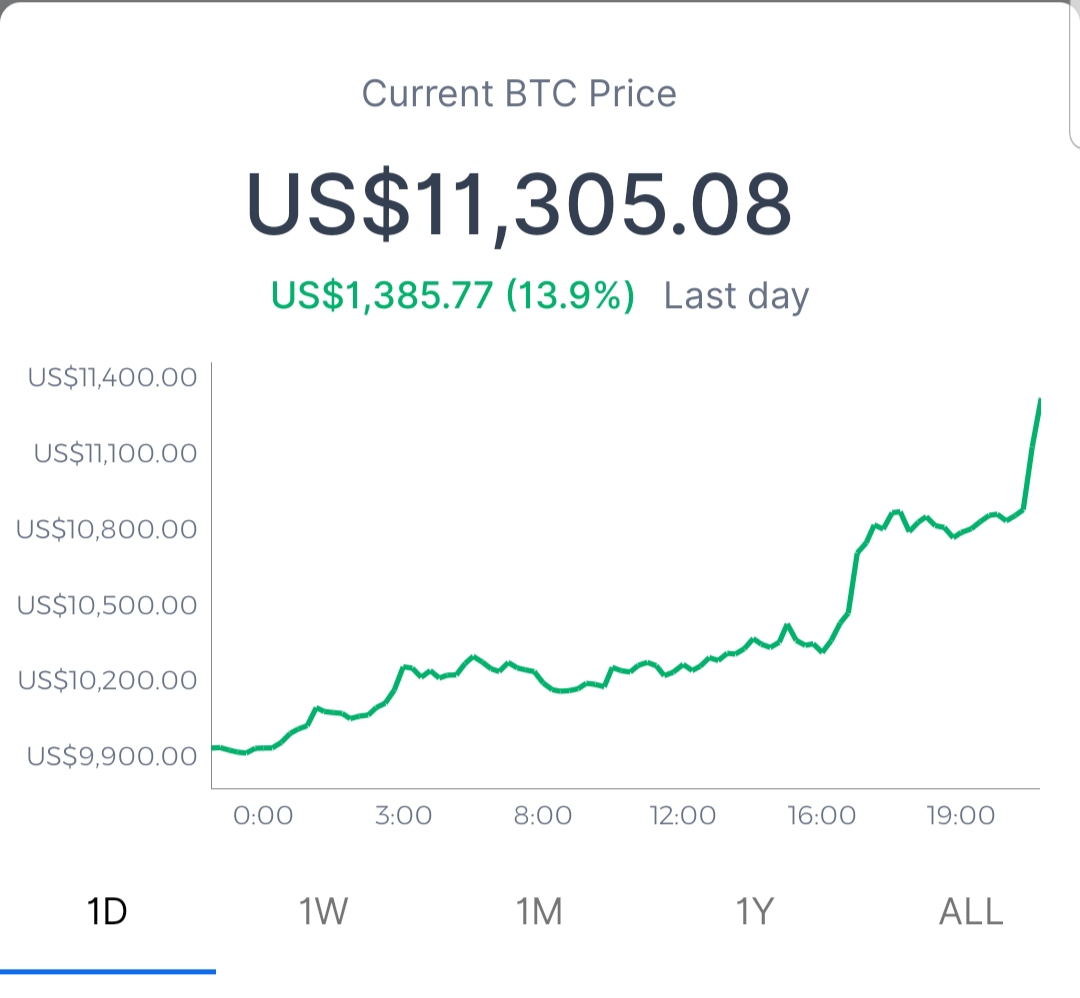Show the 1Y price history tab

755,912
